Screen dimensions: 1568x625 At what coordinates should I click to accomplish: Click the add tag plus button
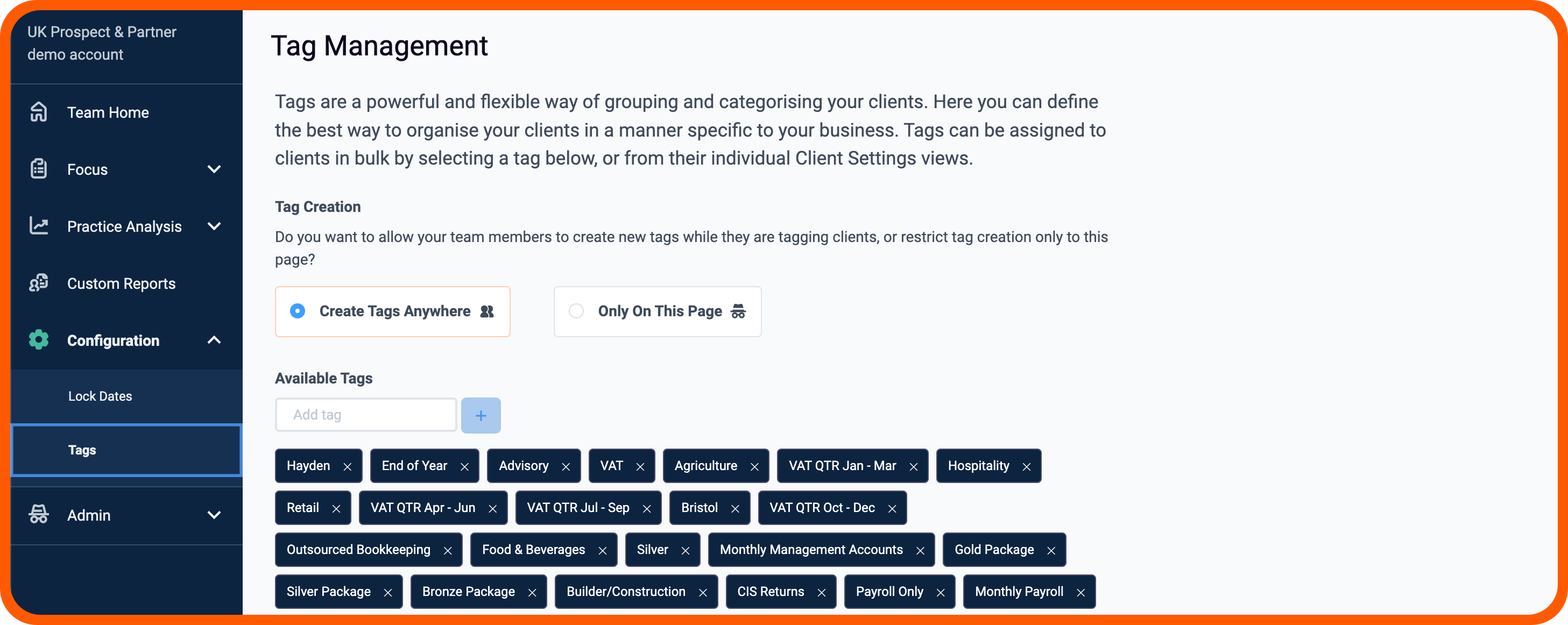click(480, 415)
